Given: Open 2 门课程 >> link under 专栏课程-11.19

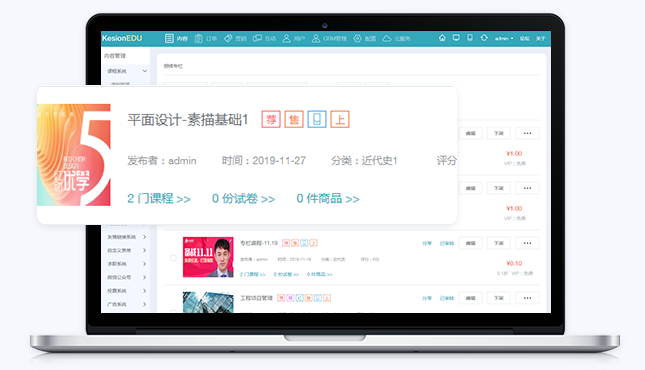Looking at the screenshot, I should click(x=253, y=274).
